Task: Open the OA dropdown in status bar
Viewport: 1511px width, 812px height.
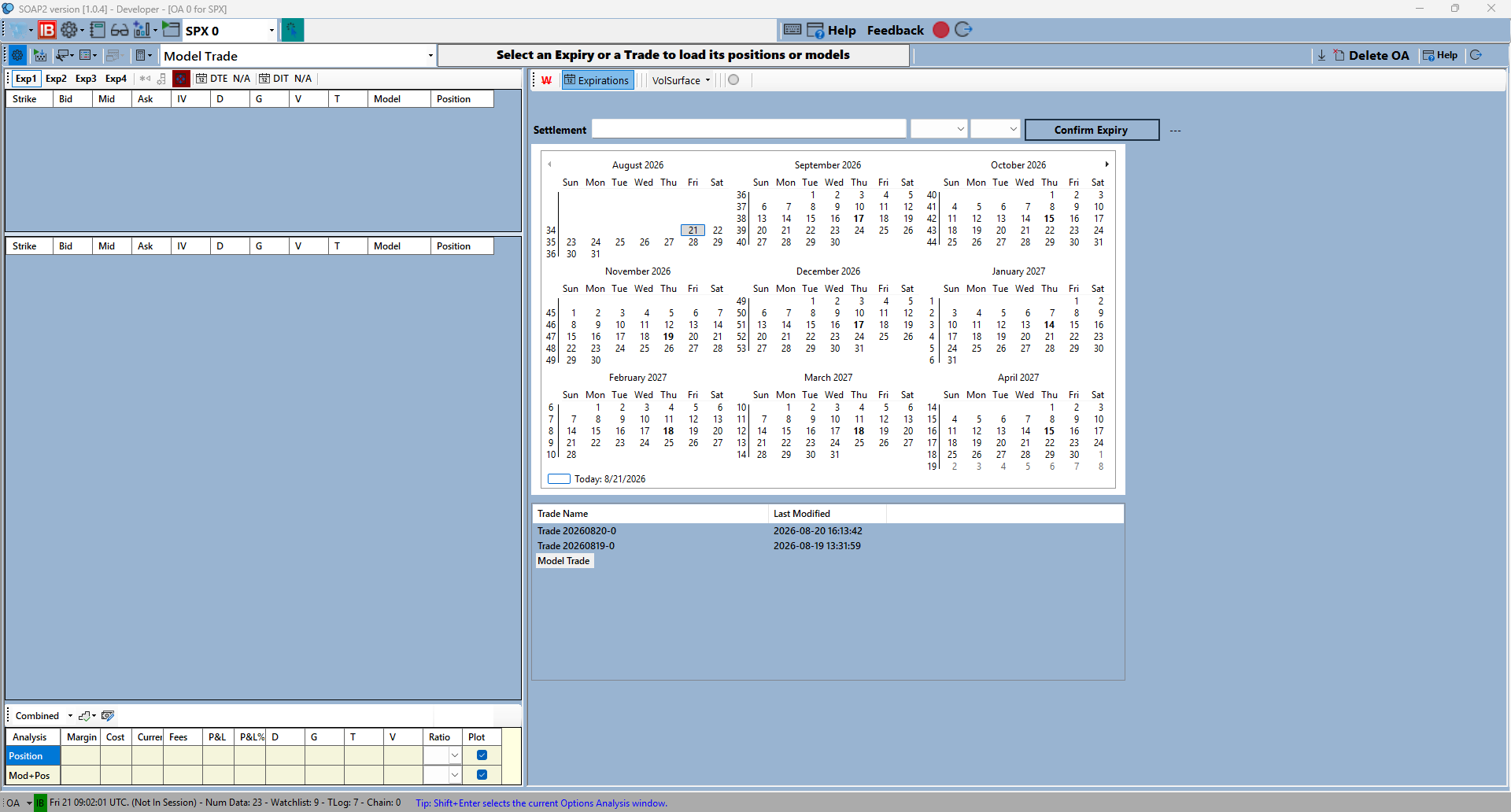Action: tap(29, 803)
